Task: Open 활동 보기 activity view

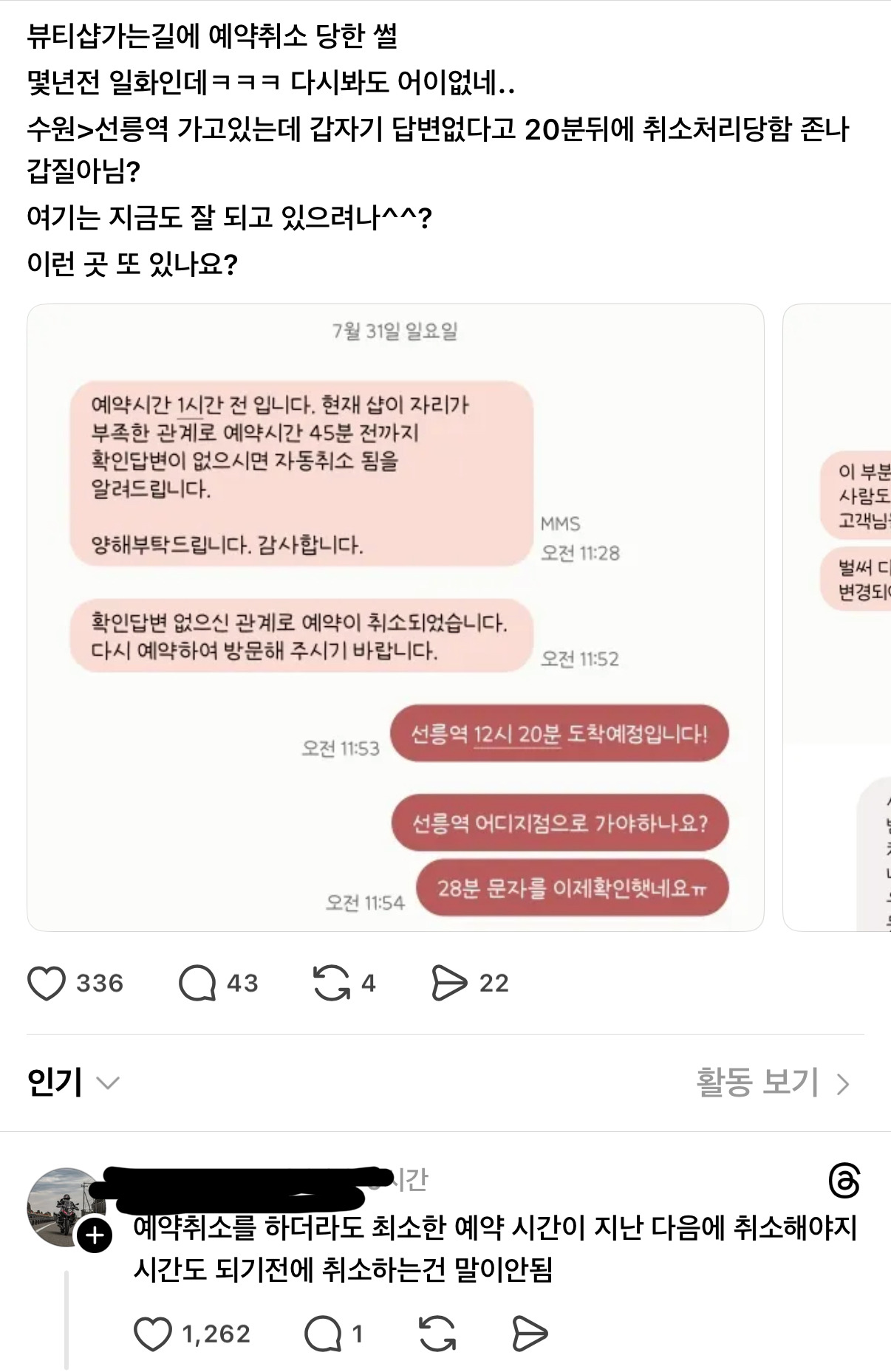Action: 757,1083
